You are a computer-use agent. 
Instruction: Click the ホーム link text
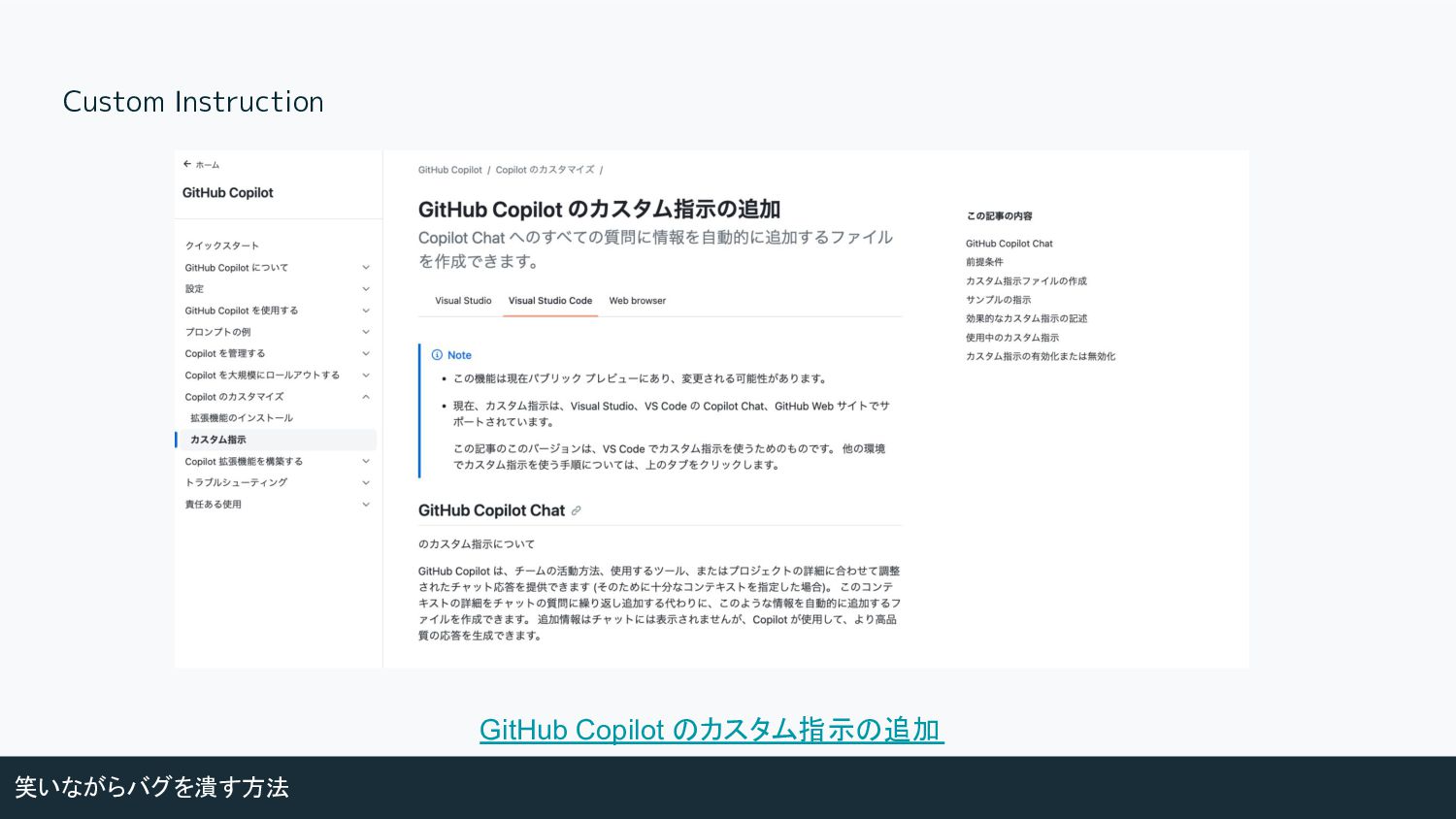tap(208, 165)
